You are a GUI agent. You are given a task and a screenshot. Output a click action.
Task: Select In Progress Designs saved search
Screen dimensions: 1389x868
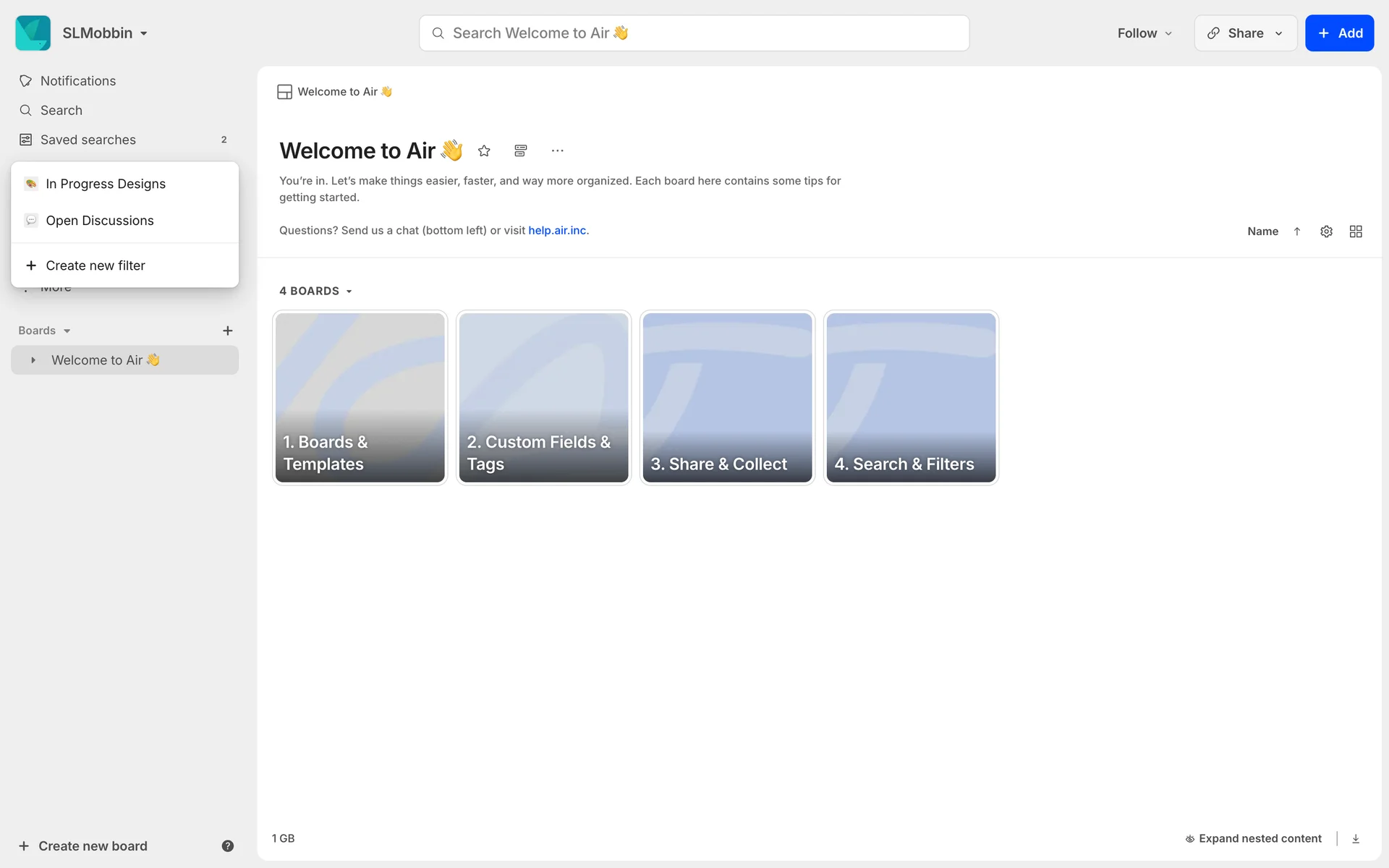click(x=106, y=184)
